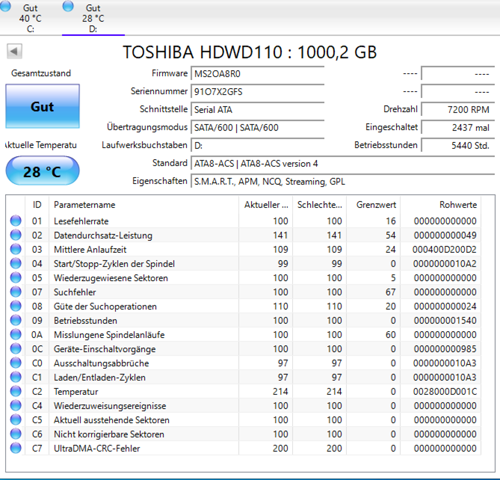Click the ID column header
Image resolution: width=500 pixels, height=480 pixels.
coord(37,205)
